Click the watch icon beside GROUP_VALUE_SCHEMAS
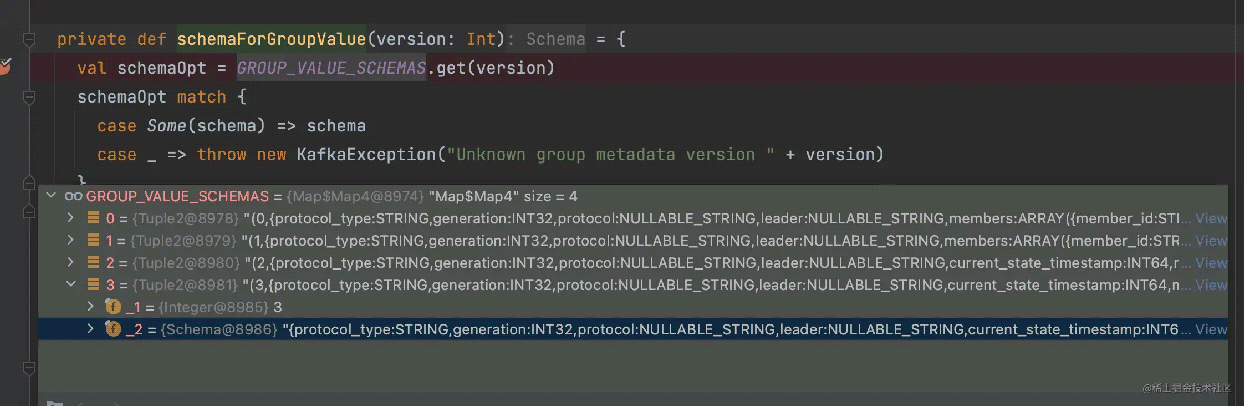 [74, 196]
